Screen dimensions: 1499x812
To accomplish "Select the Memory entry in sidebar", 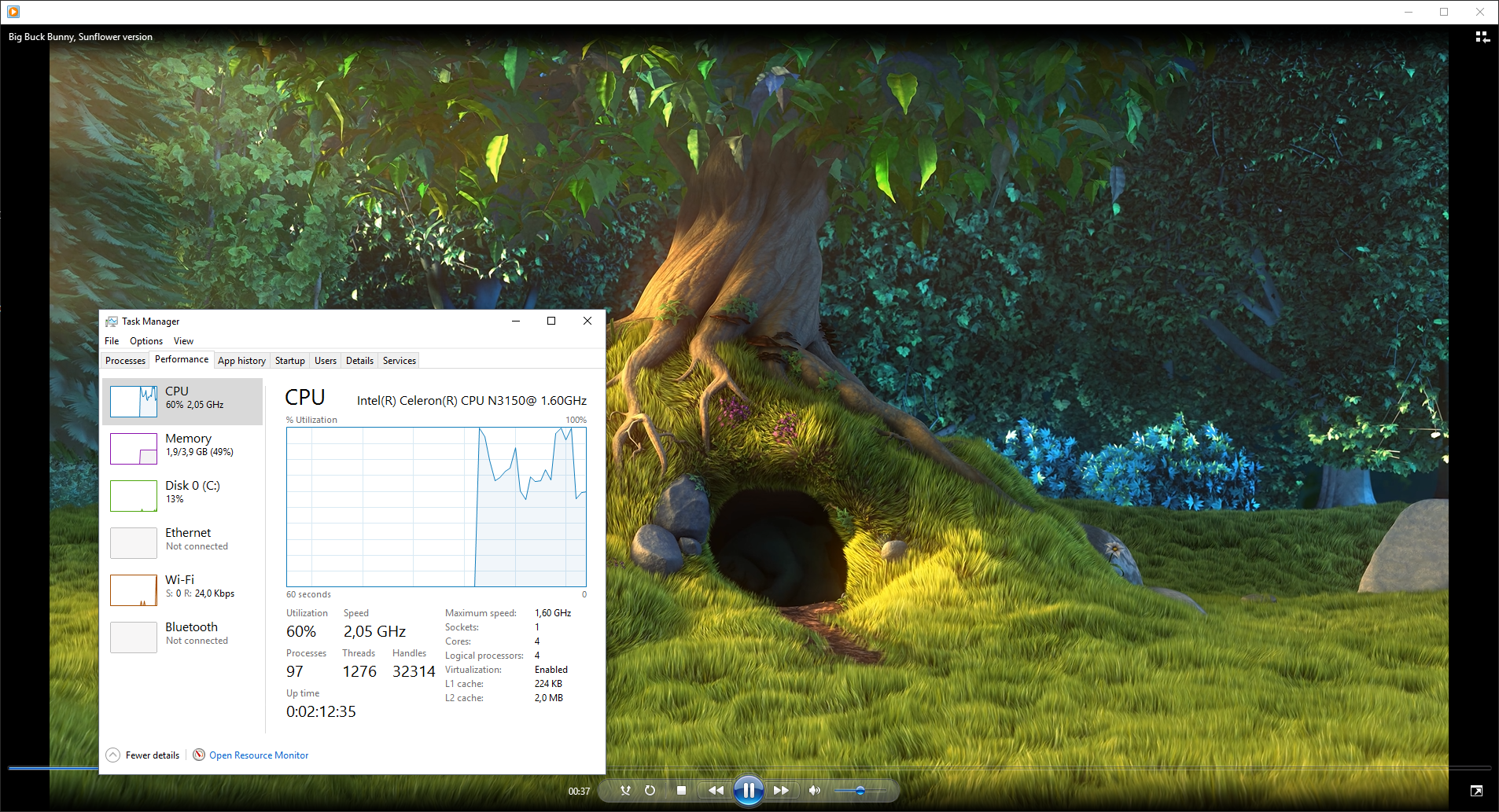I will coord(182,449).
